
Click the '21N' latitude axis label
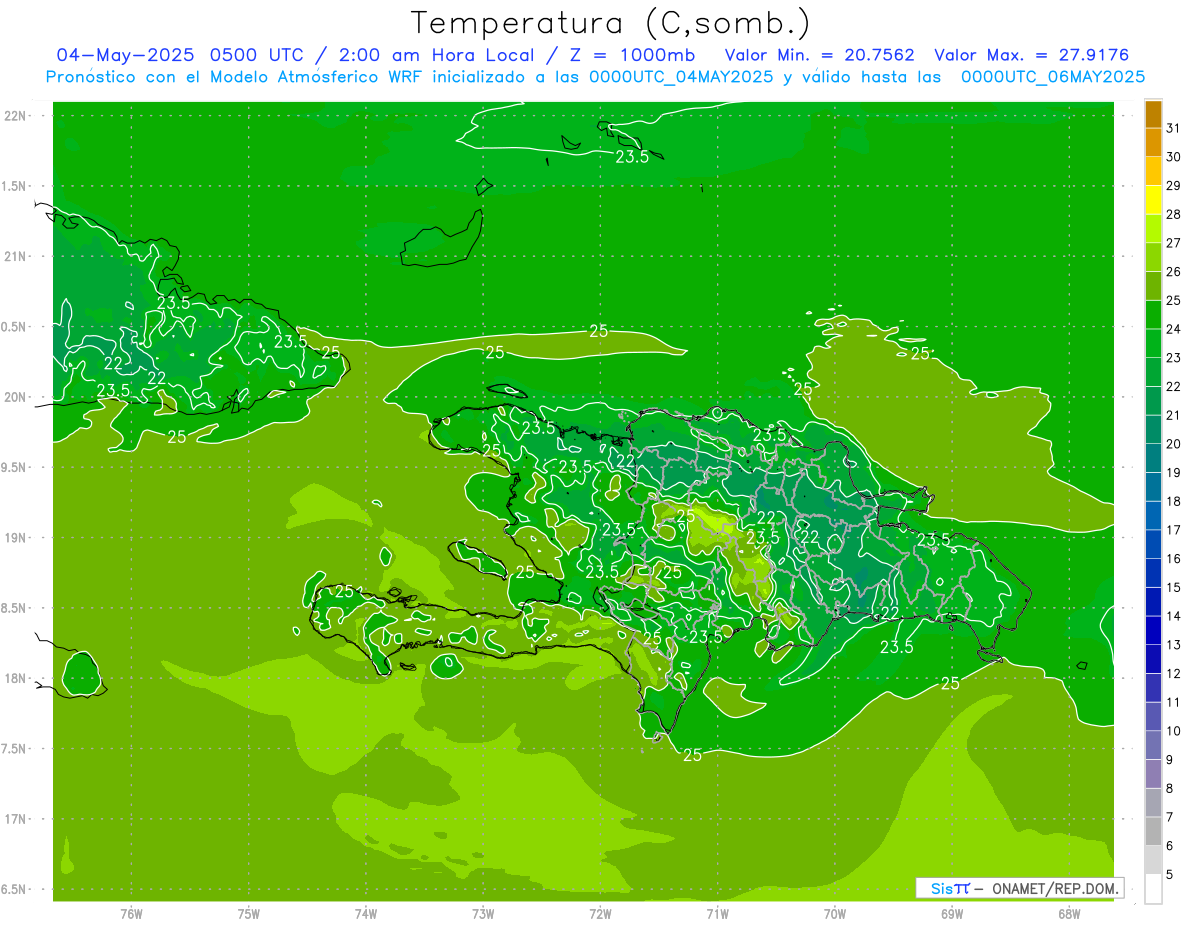(17, 256)
